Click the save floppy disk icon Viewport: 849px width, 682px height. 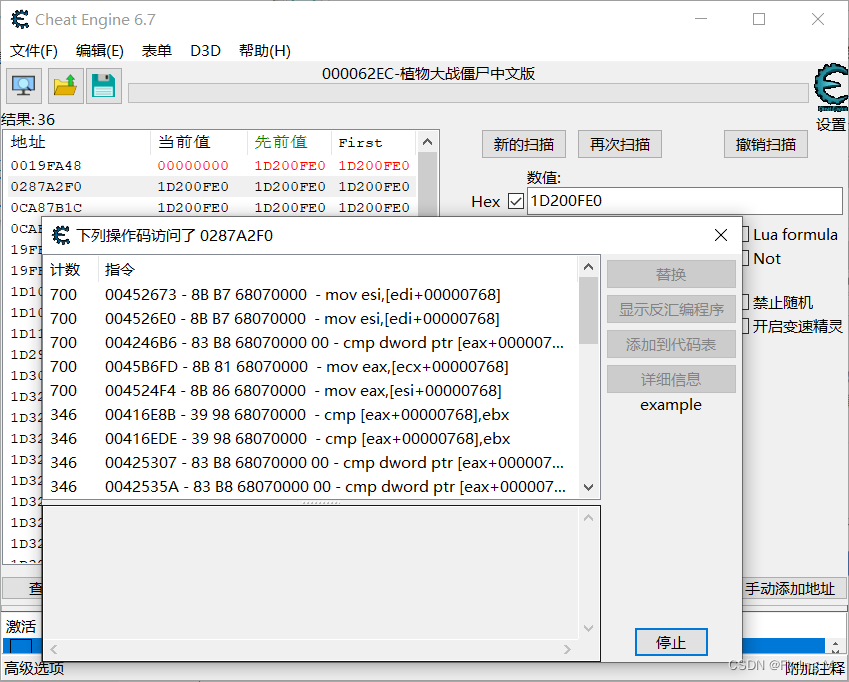103,86
